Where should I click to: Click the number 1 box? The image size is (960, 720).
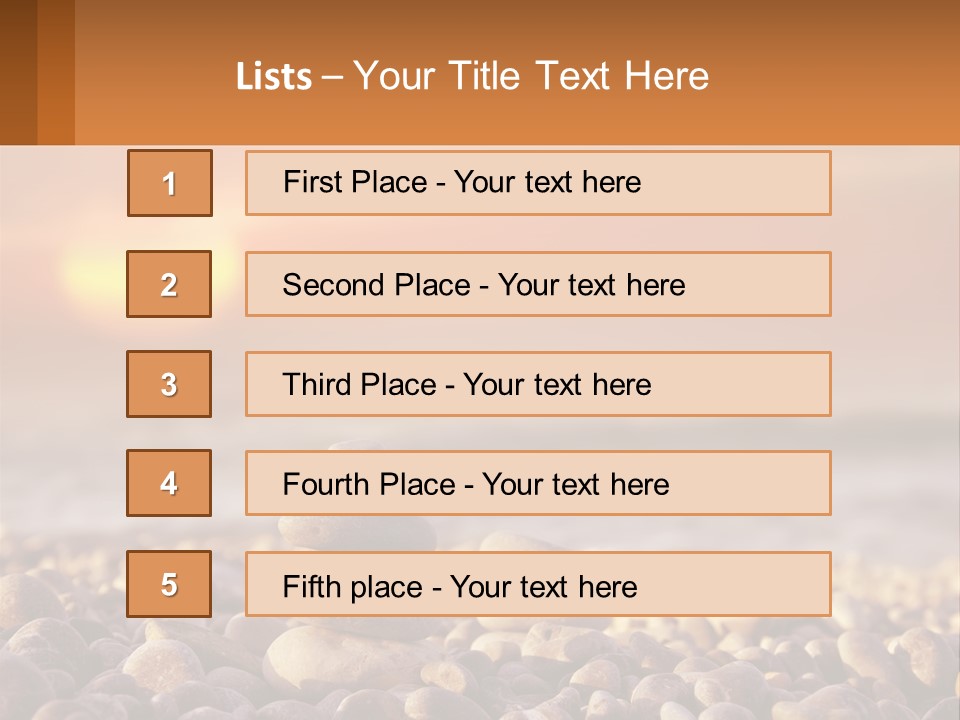click(x=170, y=183)
